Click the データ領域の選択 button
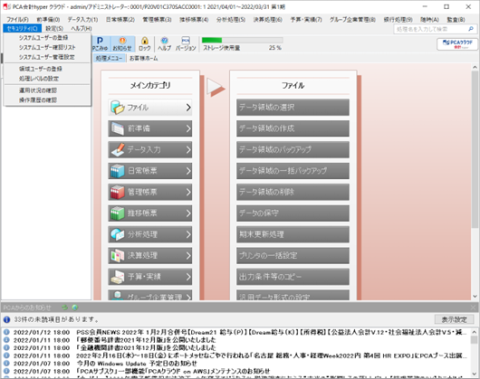Screen dimensions: 480x379 pyautogui.click(x=293, y=107)
